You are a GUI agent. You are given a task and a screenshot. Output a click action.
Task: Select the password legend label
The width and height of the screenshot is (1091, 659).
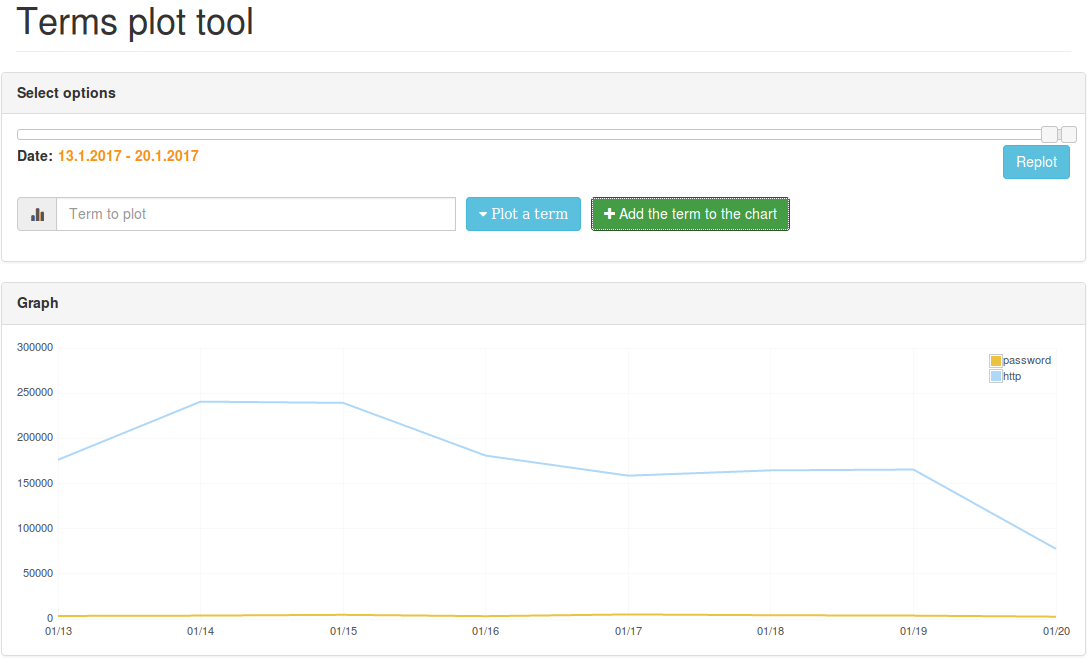pos(1027,361)
